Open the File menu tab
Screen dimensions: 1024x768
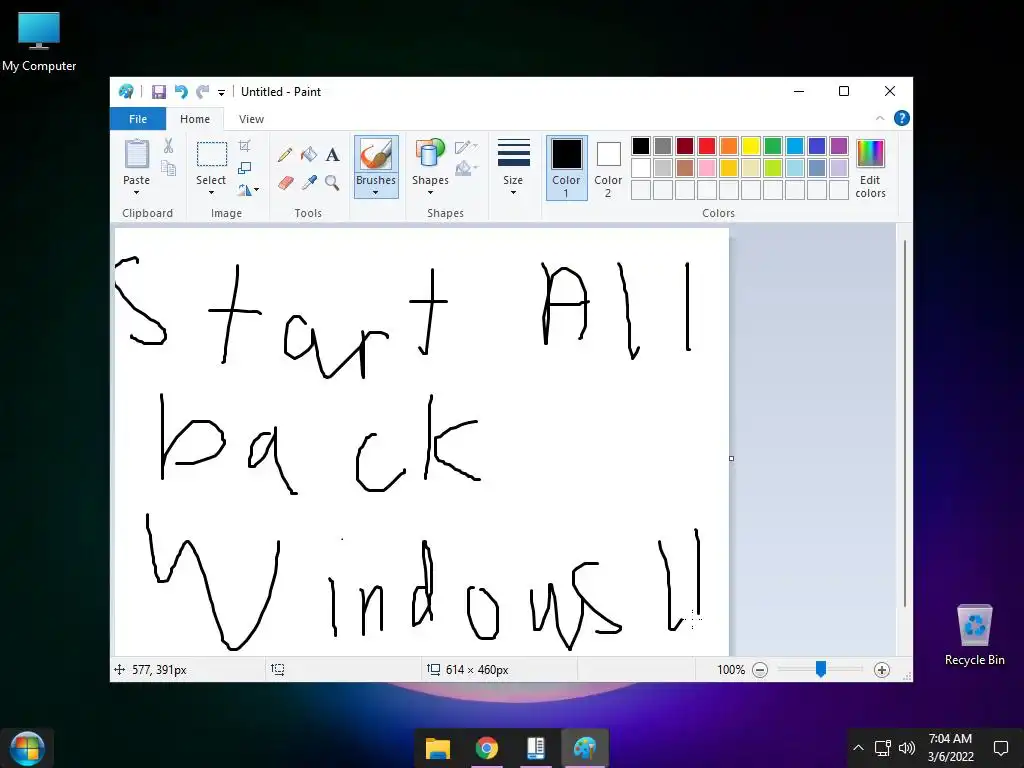tap(138, 119)
